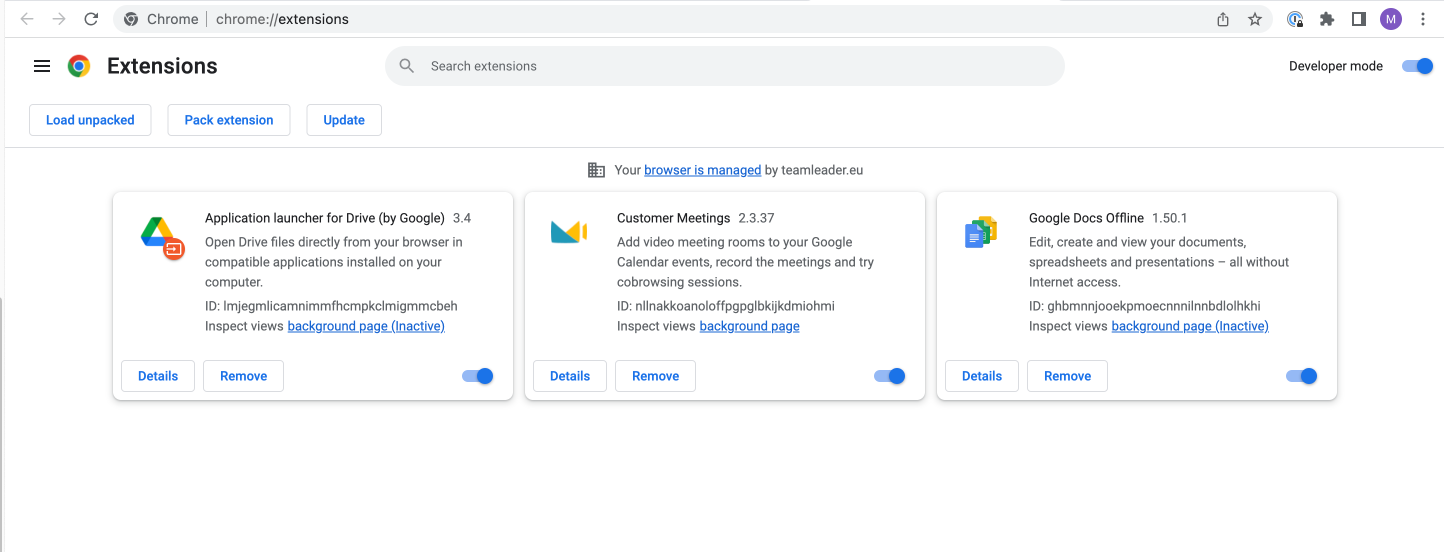The image size is (1444, 552).
Task: Toggle Developer mode switch
Action: (1417, 66)
